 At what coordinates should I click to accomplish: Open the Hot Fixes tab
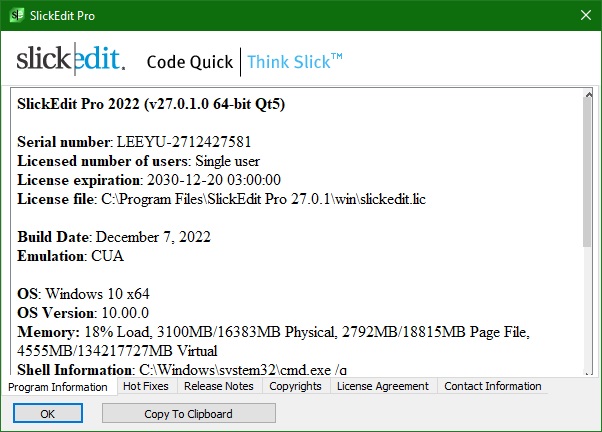click(x=146, y=386)
